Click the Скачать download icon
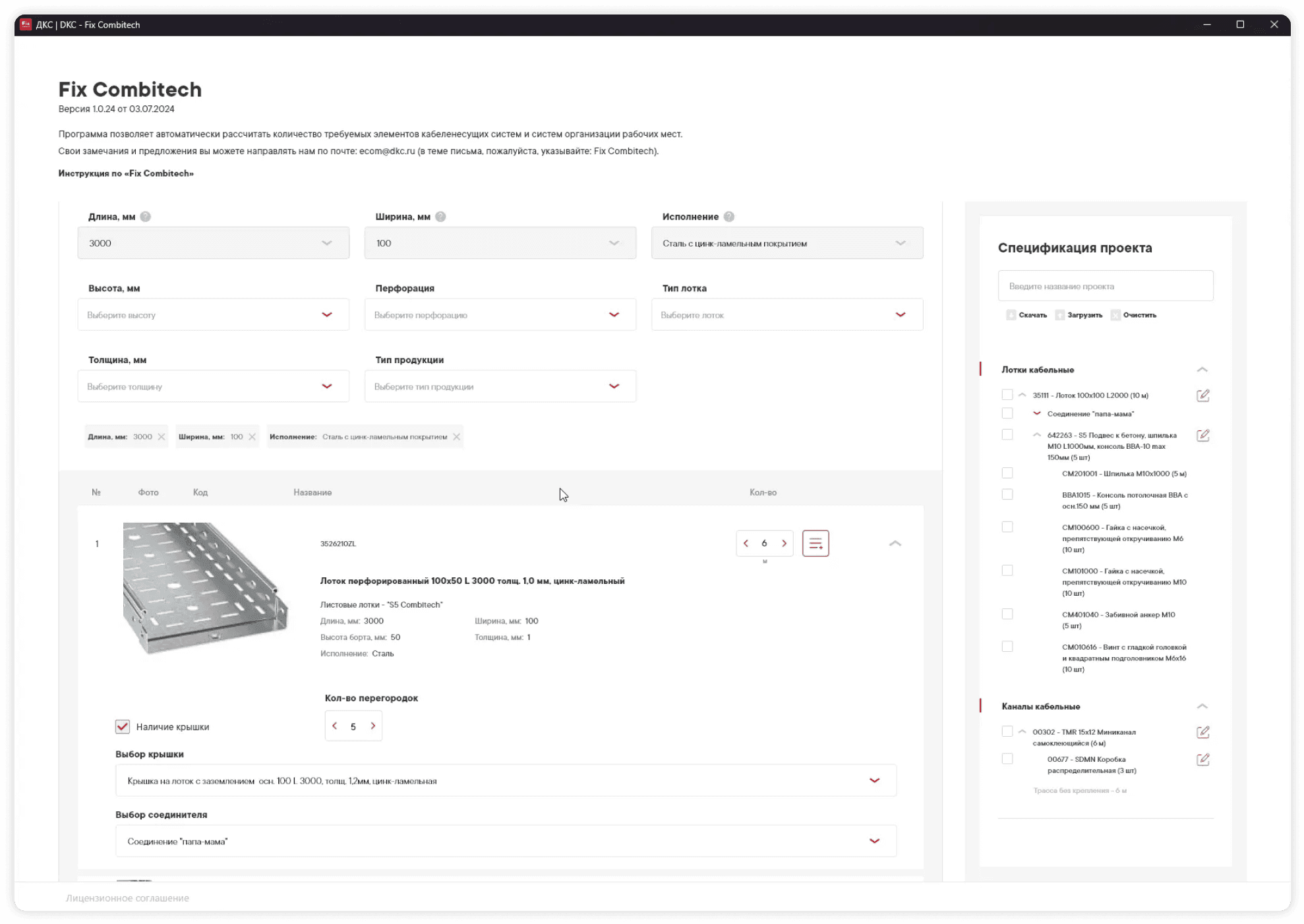This screenshot has width=1304, height=924. [1011, 315]
